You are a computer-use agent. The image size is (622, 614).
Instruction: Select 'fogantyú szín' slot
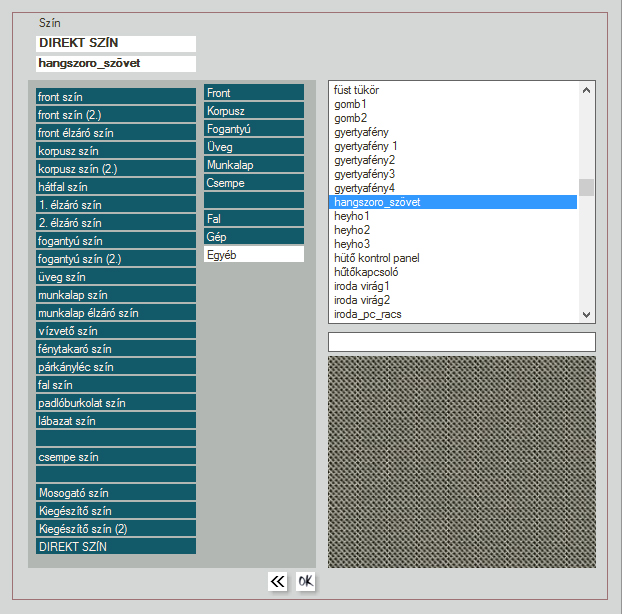116,241
